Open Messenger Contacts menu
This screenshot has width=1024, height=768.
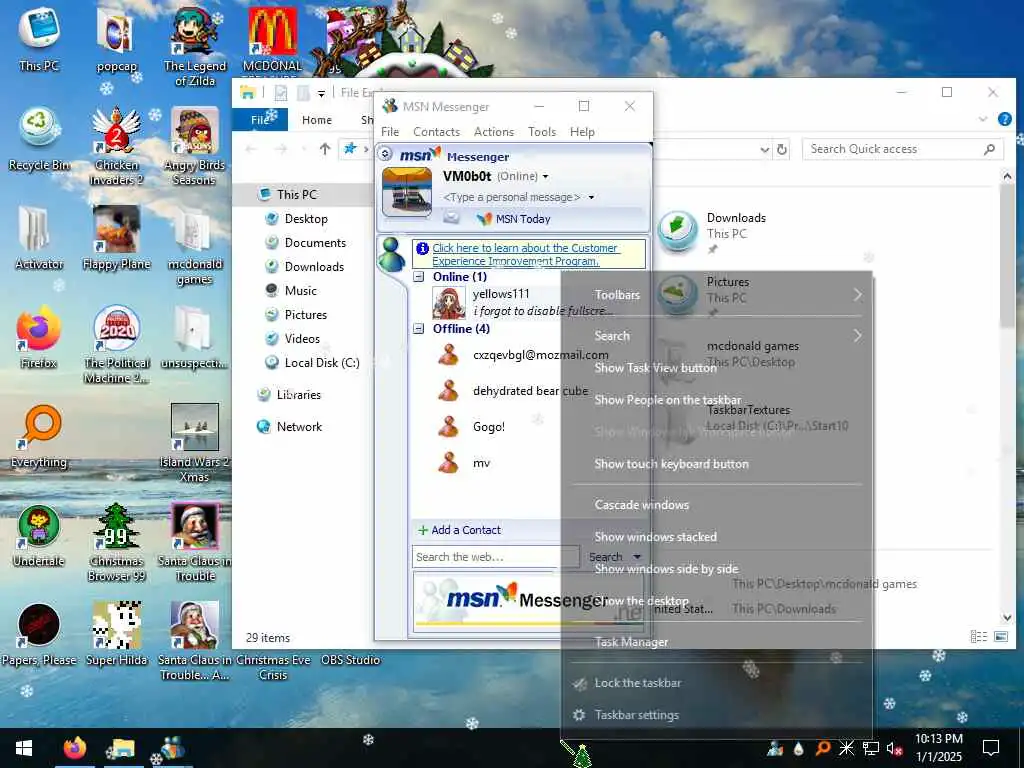pos(436,132)
